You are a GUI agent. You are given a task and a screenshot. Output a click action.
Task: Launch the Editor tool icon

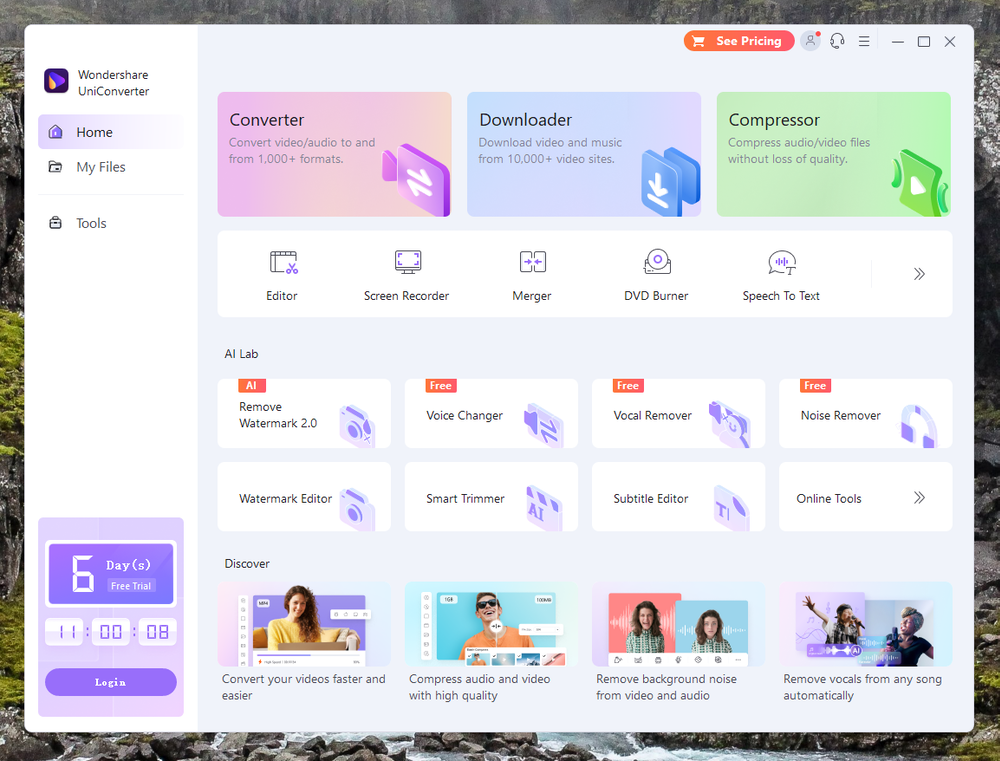click(x=283, y=262)
